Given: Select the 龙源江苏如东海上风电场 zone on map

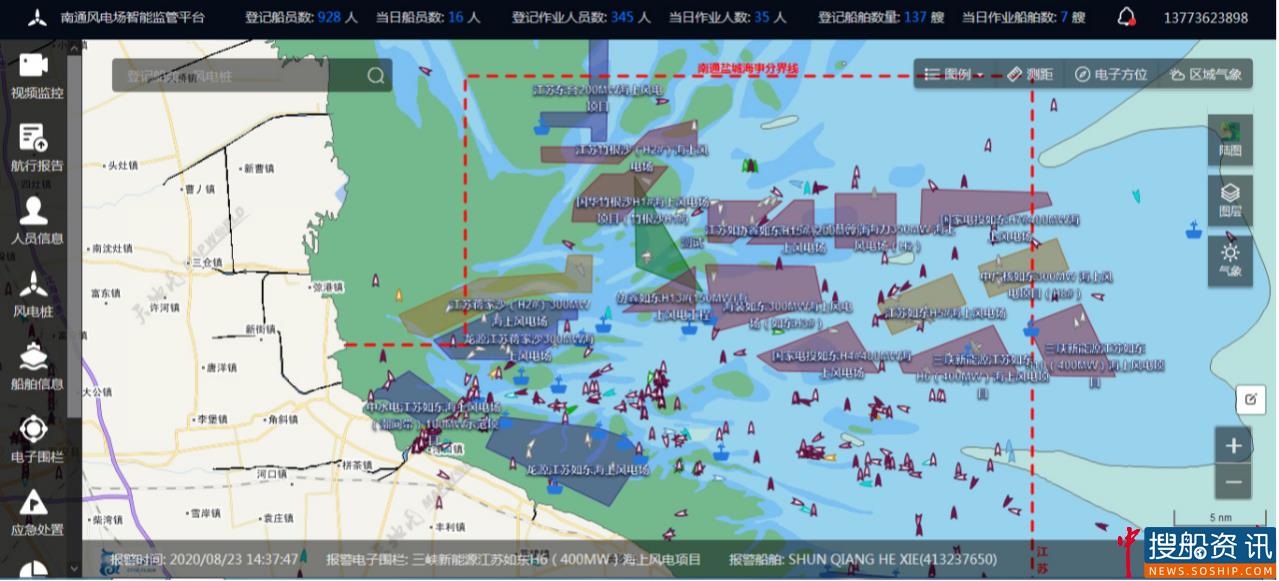Looking at the screenshot, I should [x=588, y=469].
